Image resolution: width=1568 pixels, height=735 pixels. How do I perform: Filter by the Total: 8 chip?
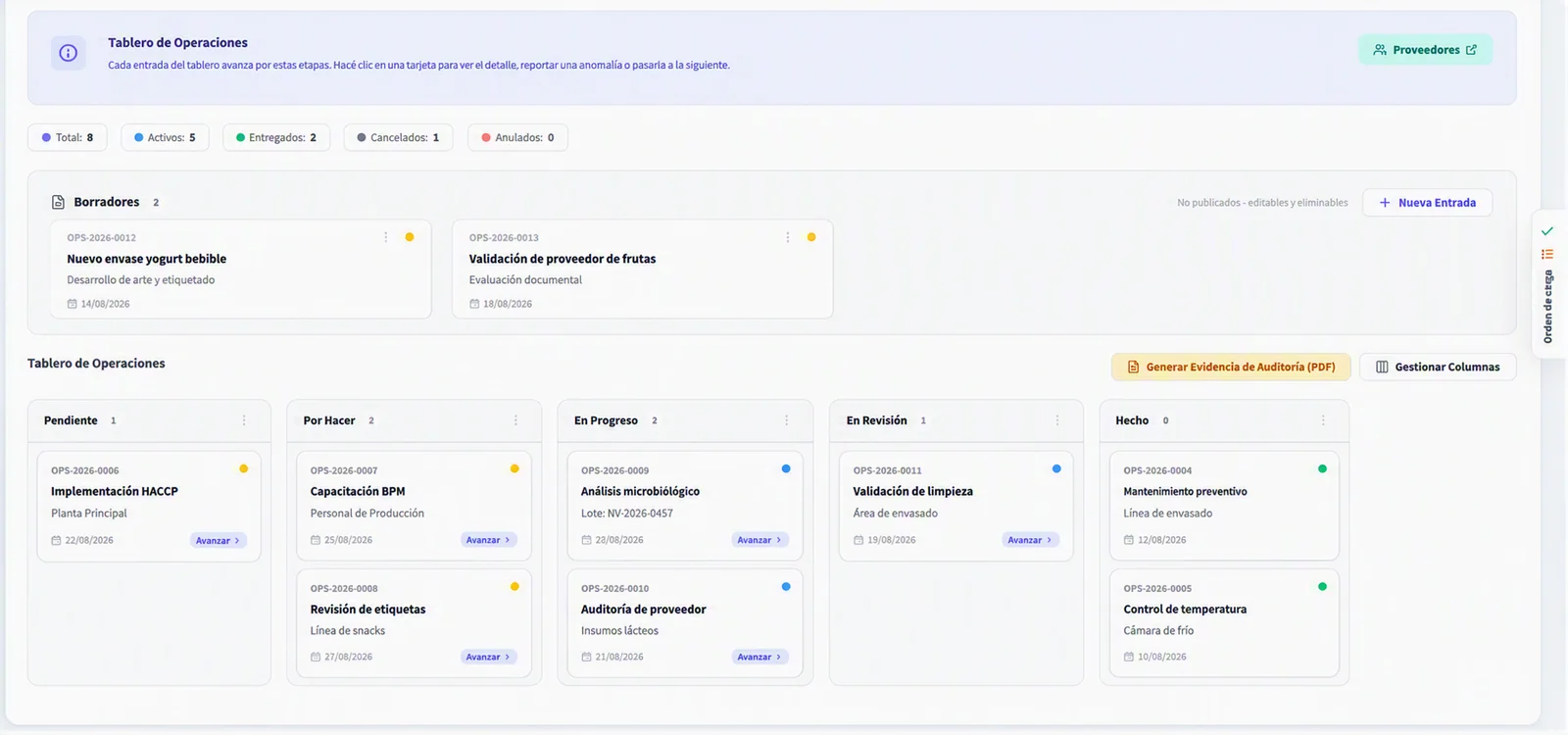(x=68, y=137)
